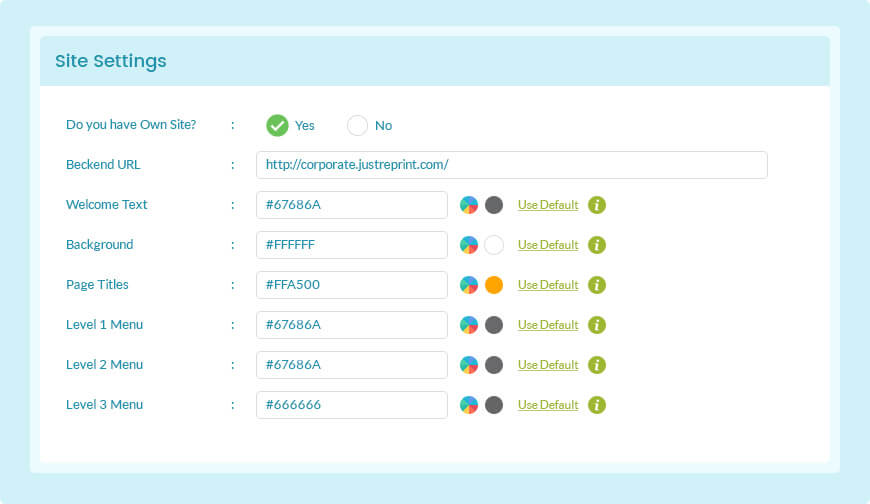This screenshot has width=870, height=504.
Task: Click the 'Welcome Text' label
Action: click(107, 205)
